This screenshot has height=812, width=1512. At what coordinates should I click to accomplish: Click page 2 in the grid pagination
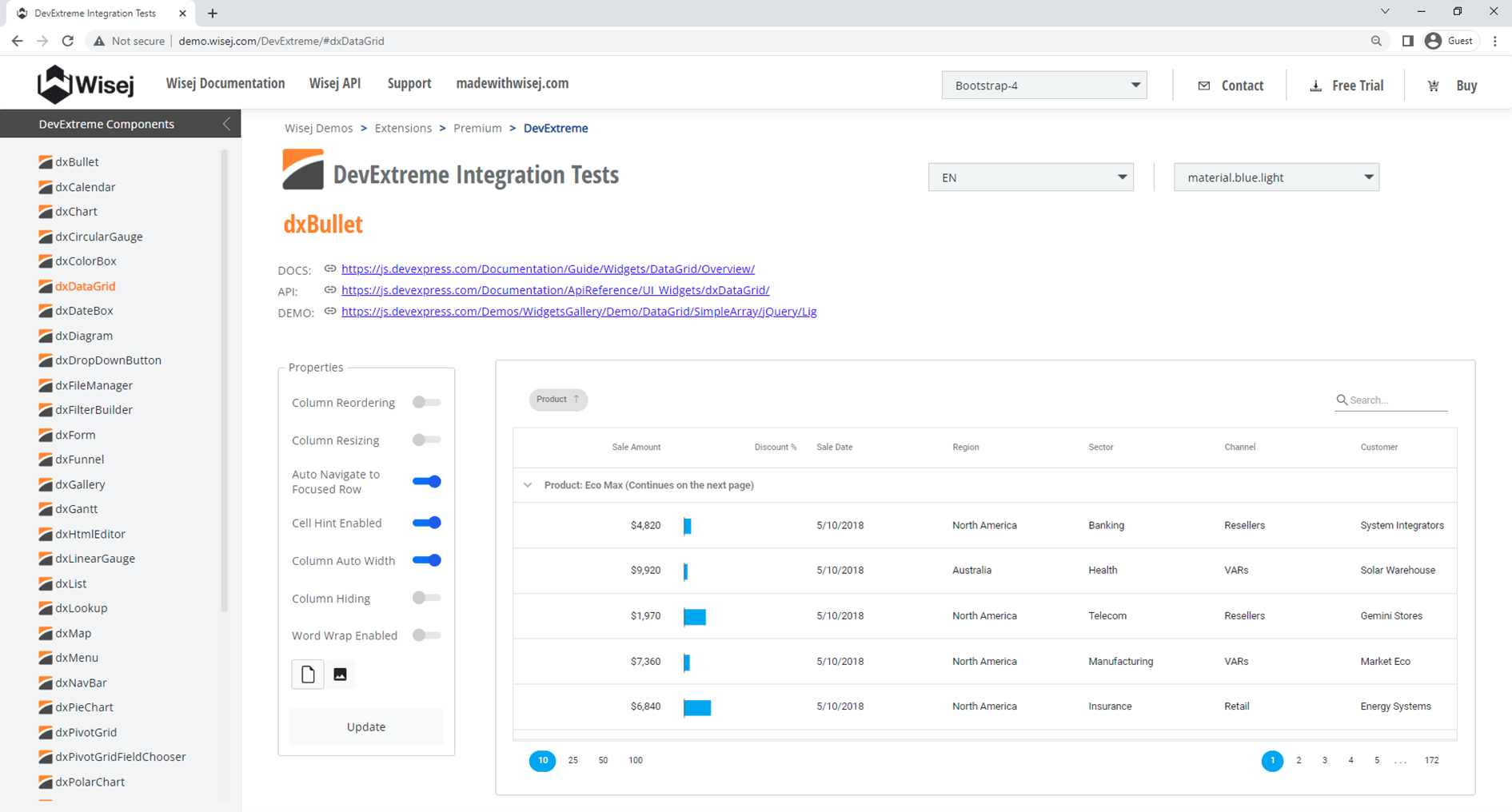point(1299,760)
